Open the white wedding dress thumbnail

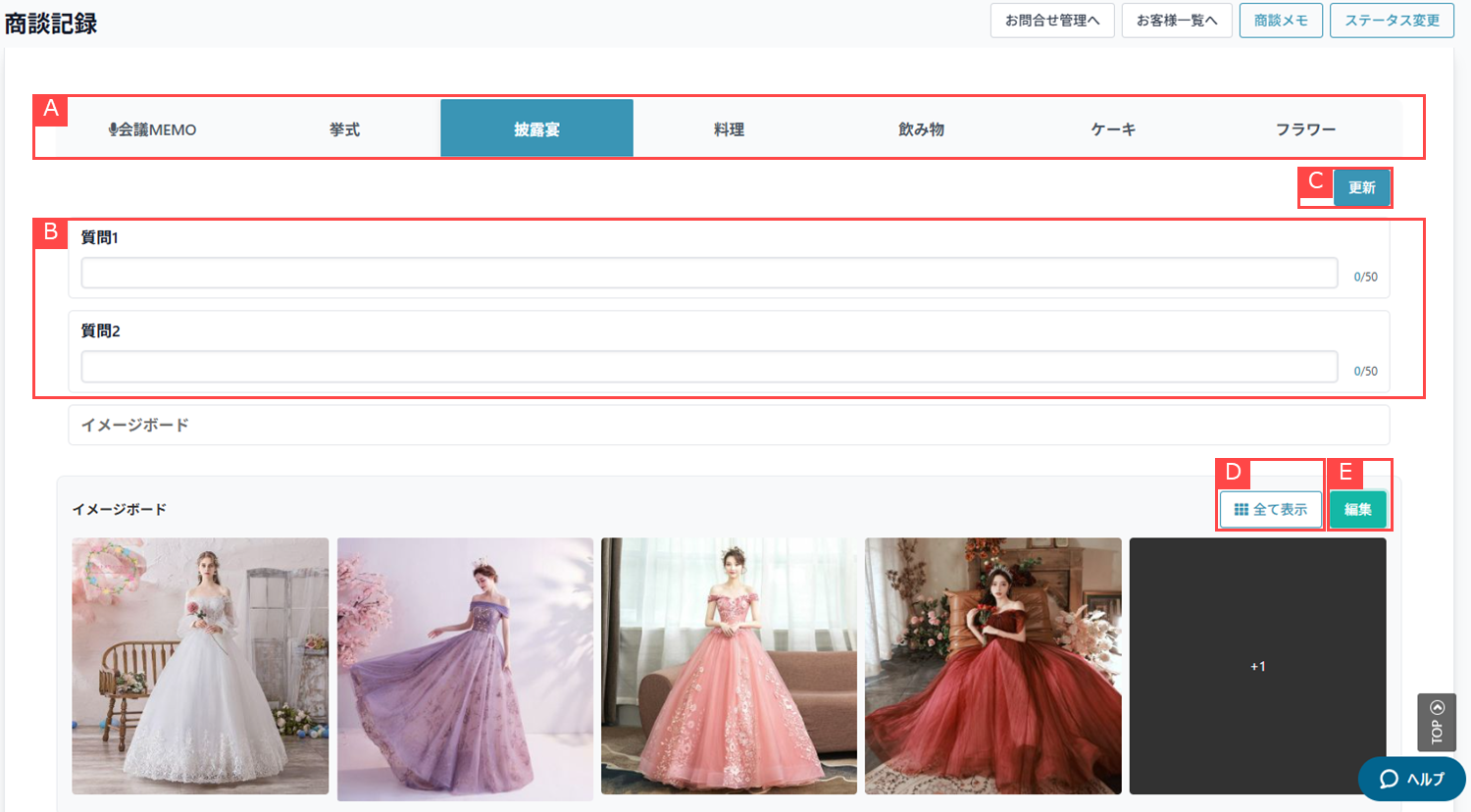[x=200, y=666]
